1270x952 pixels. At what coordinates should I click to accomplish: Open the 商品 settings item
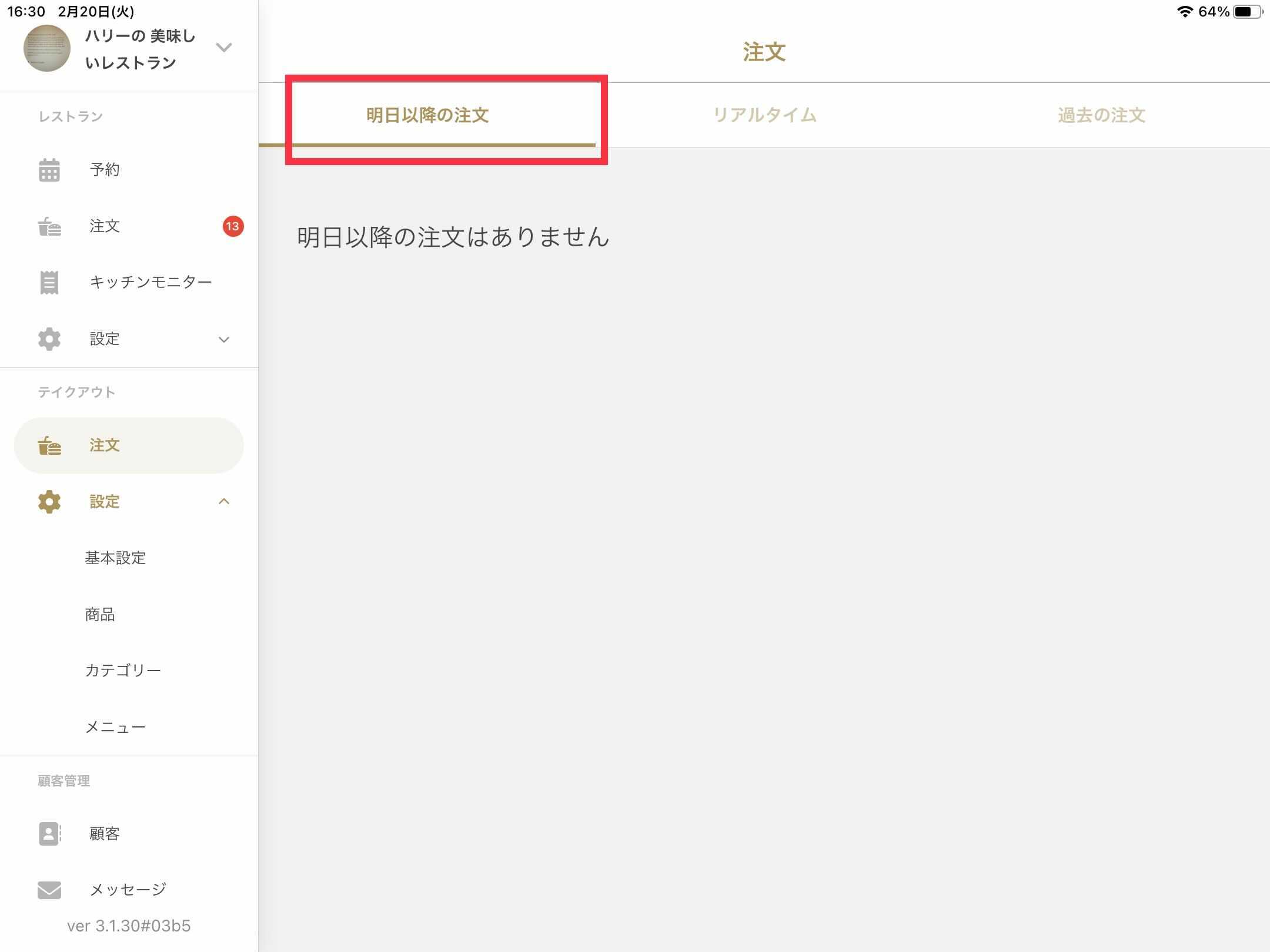click(x=100, y=615)
